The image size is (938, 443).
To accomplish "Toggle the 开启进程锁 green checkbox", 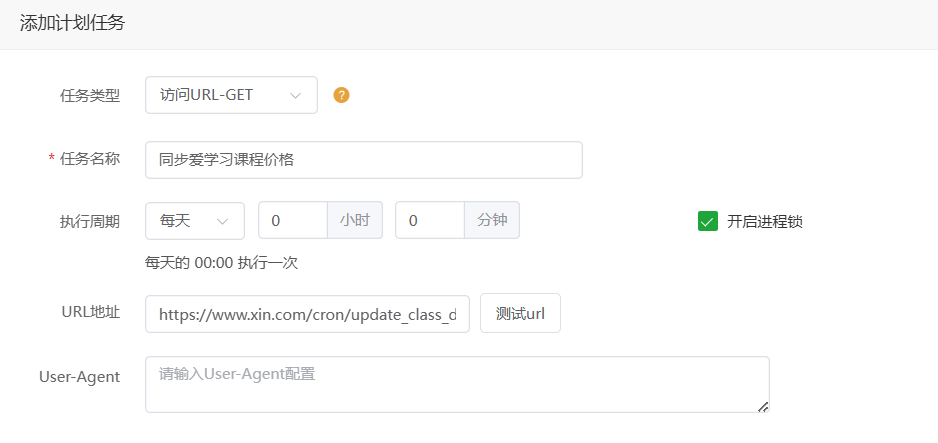I will click(x=708, y=221).
